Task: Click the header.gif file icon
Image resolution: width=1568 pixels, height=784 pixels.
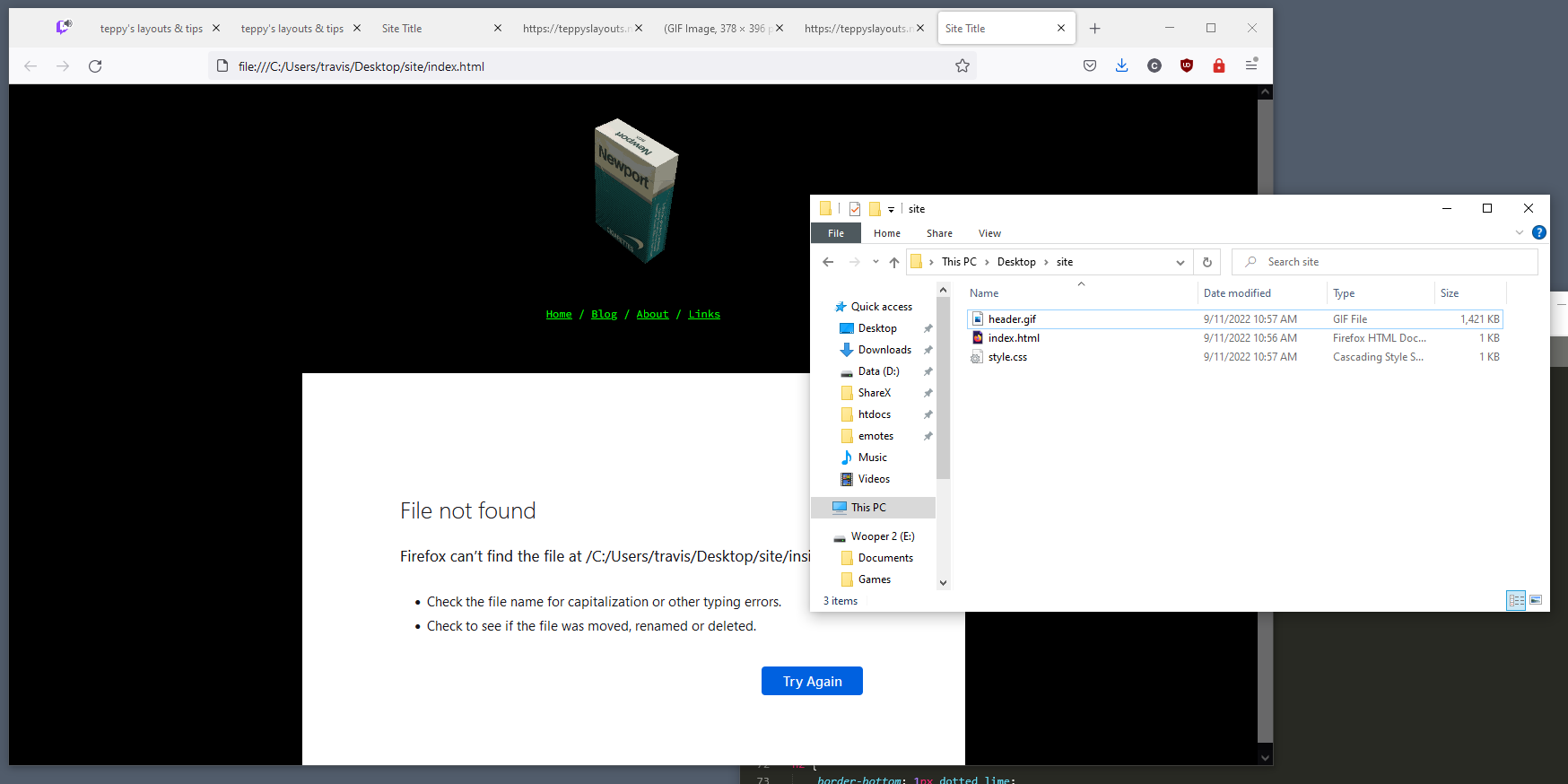Action: (978, 318)
